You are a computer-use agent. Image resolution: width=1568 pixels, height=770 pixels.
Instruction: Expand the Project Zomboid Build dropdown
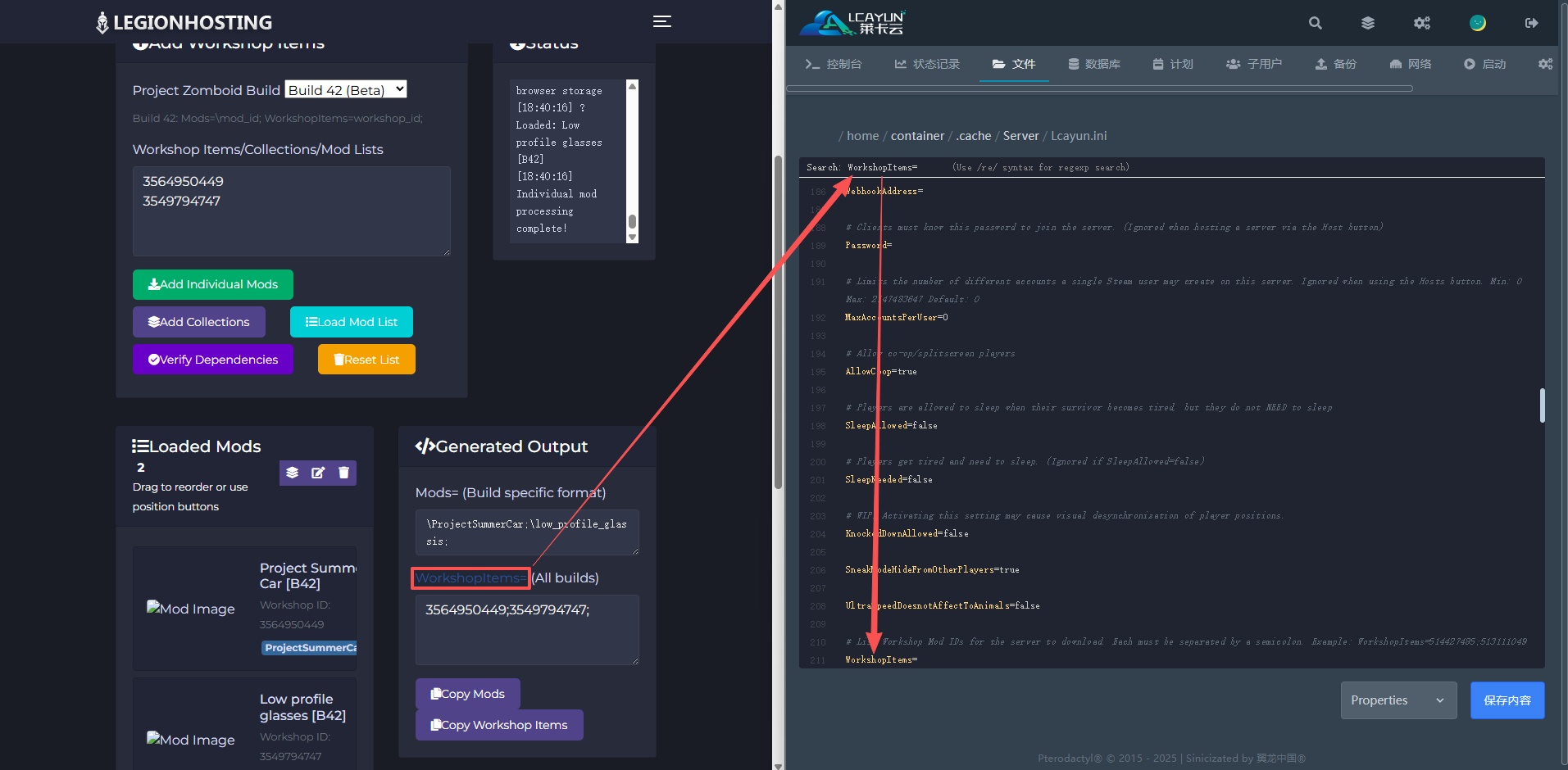click(x=346, y=89)
